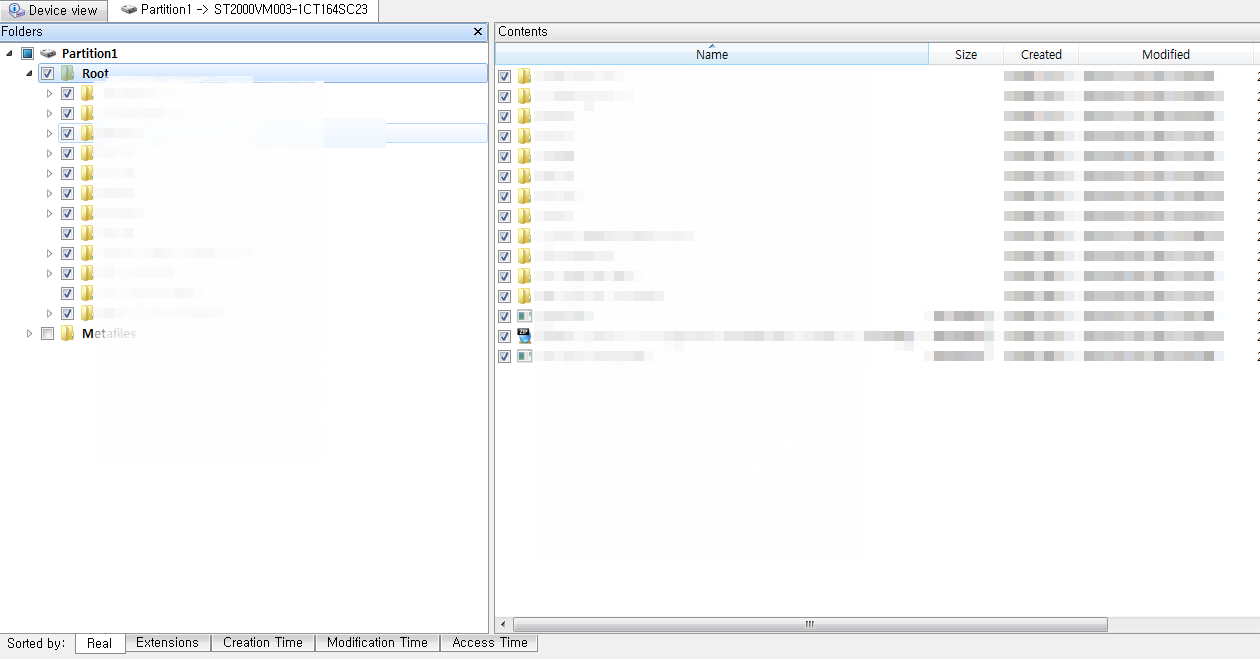Switch to the Access Time sorting tab

(x=490, y=642)
